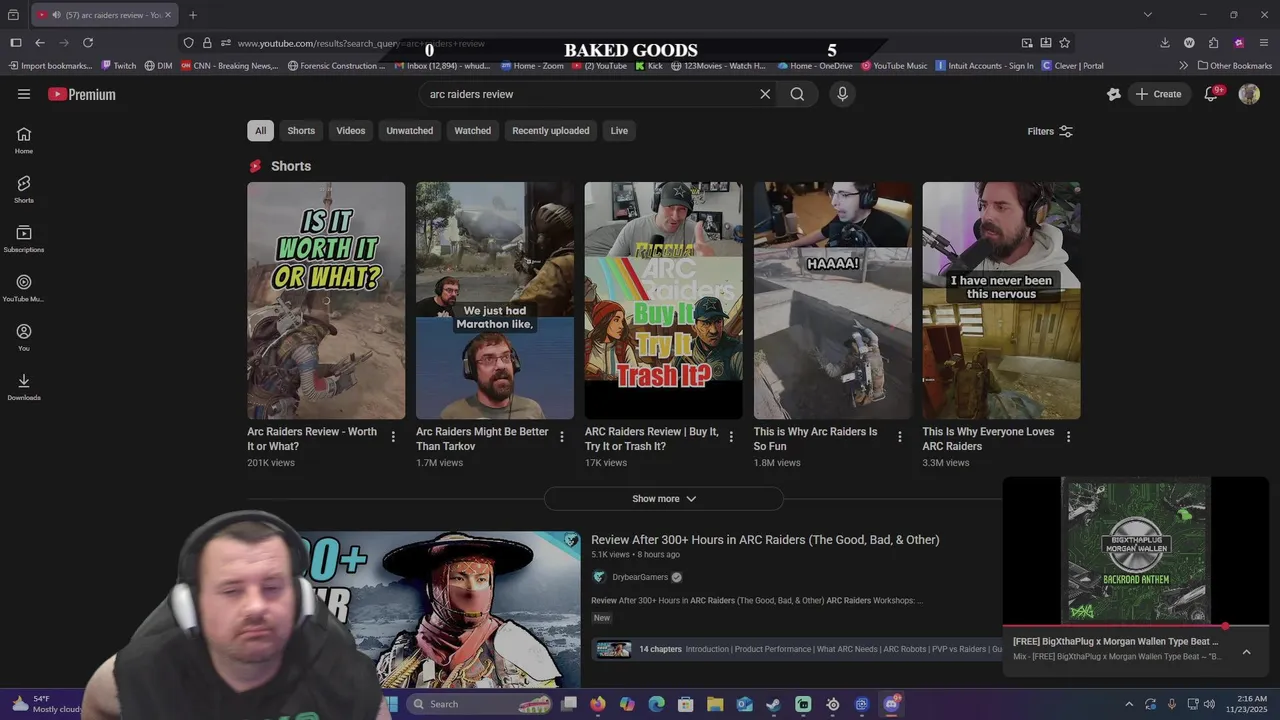Open Microsoft Edge from the taskbar
The height and width of the screenshot is (720, 1280).
click(656, 704)
